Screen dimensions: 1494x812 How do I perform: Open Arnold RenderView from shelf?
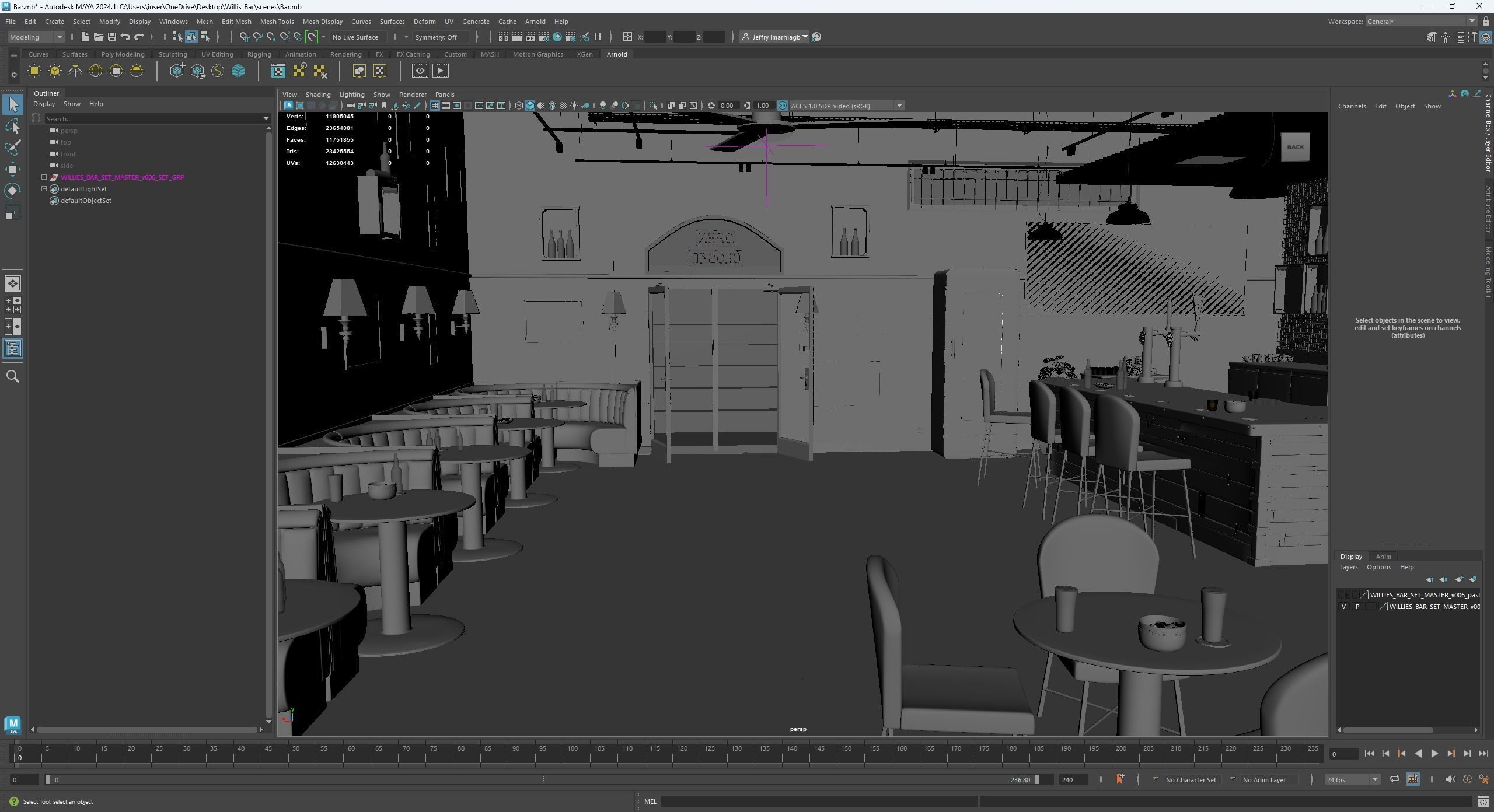[x=420, y=71]
